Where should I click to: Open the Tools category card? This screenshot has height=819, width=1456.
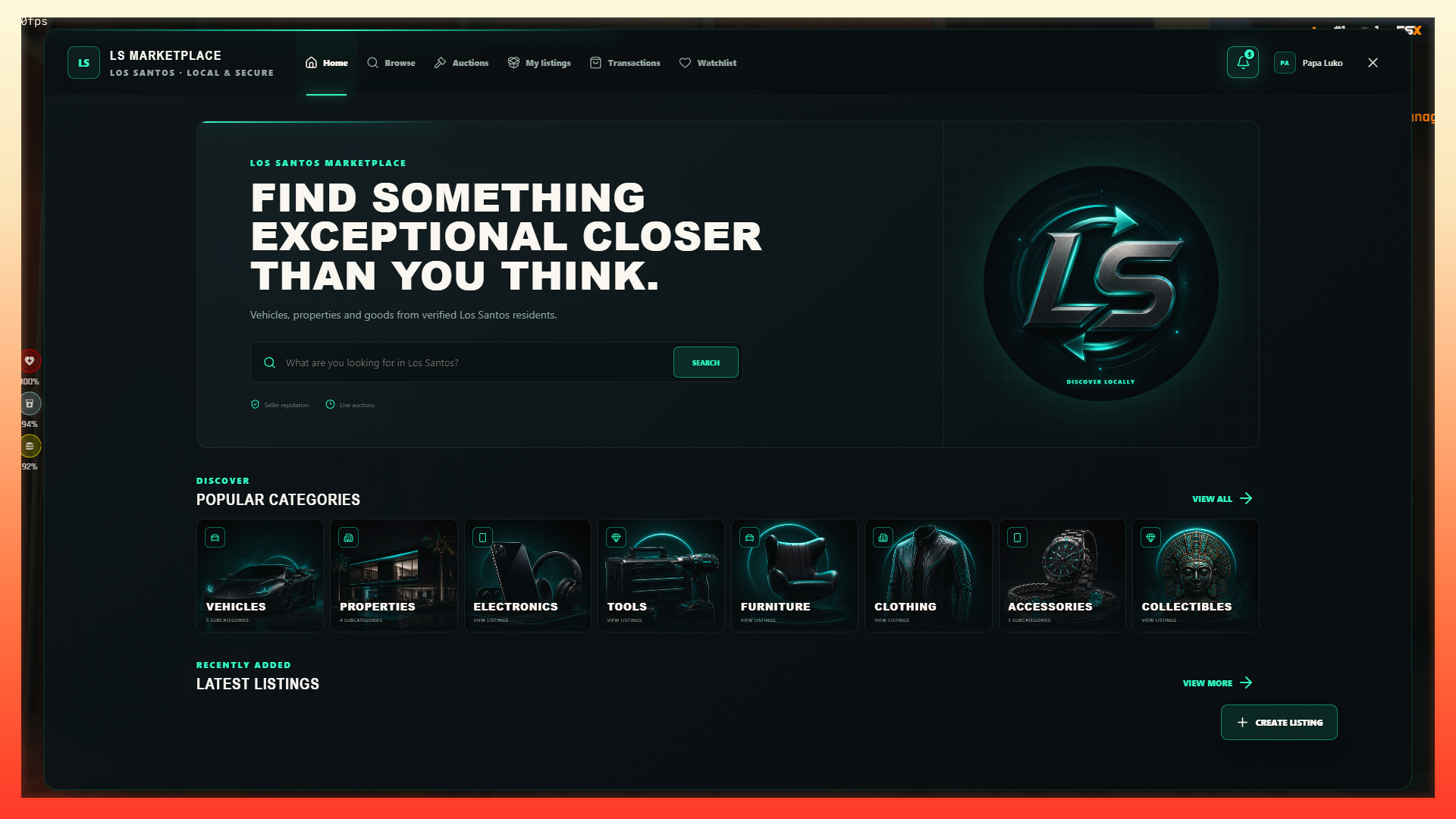[661, 576]
